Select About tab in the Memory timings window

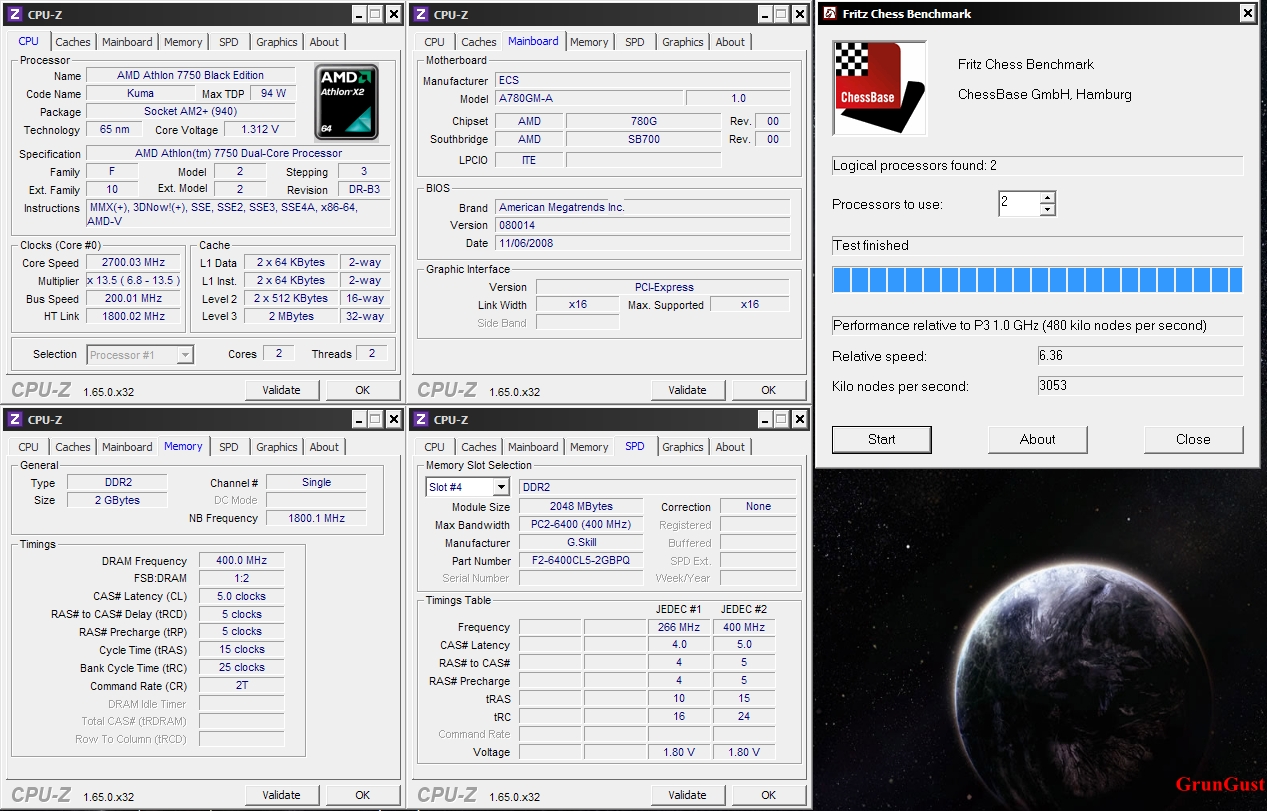[324, 447]
